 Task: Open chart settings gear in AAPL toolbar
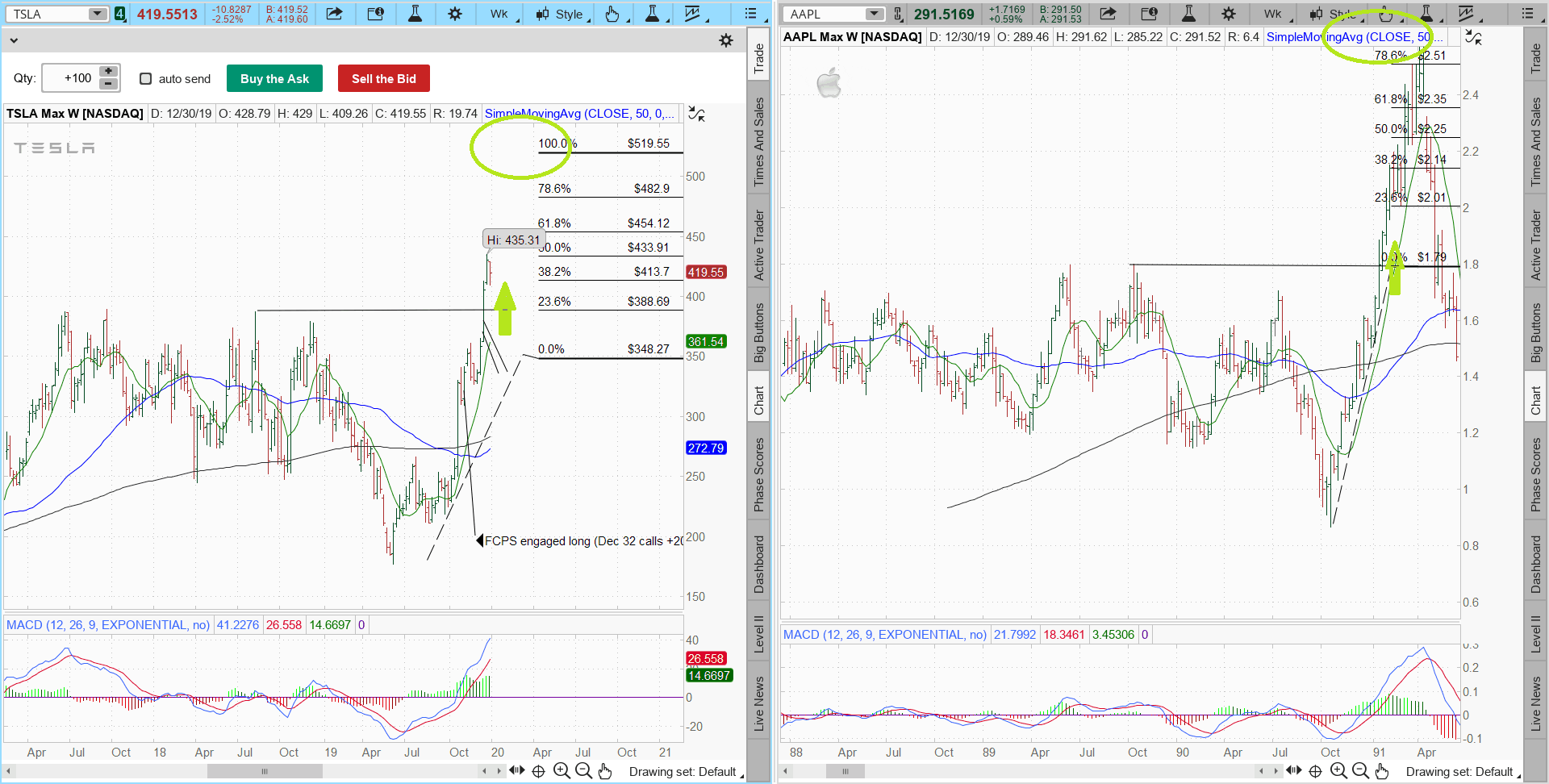(x=1228, y=14)
